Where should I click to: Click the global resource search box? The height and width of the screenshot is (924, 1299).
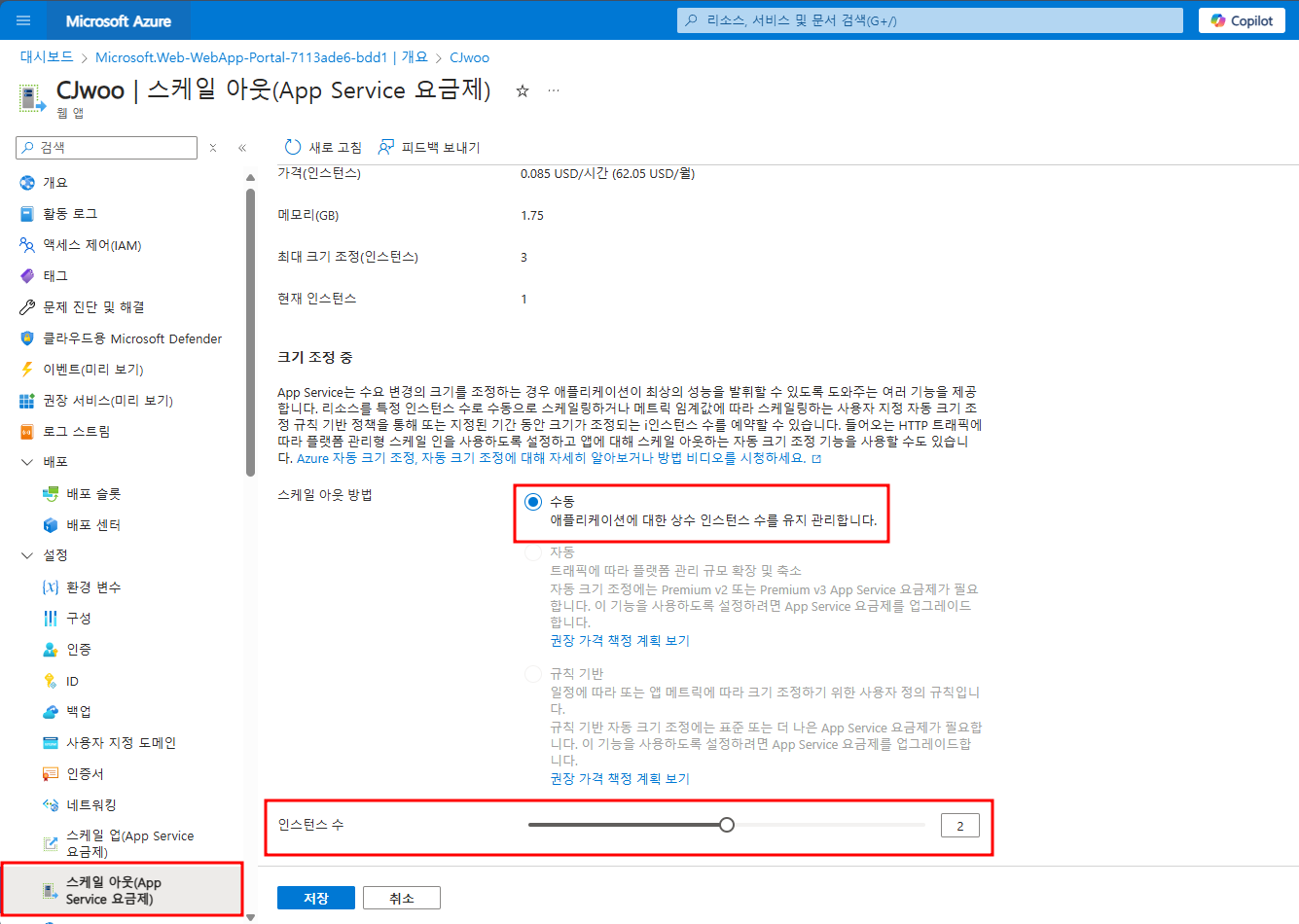(930, 20)
